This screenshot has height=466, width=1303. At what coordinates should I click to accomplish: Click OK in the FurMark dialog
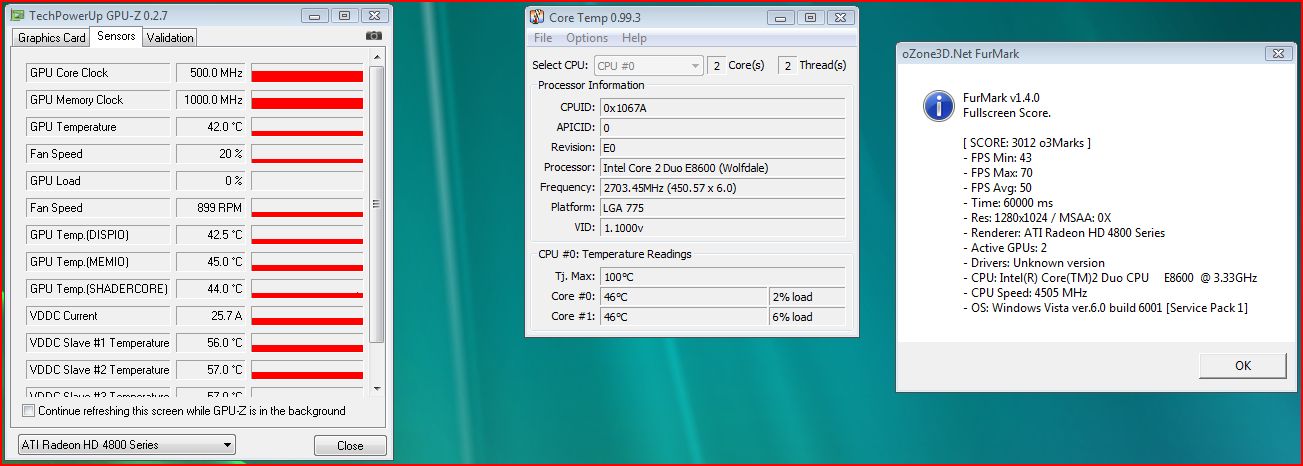coord(1243,365)
